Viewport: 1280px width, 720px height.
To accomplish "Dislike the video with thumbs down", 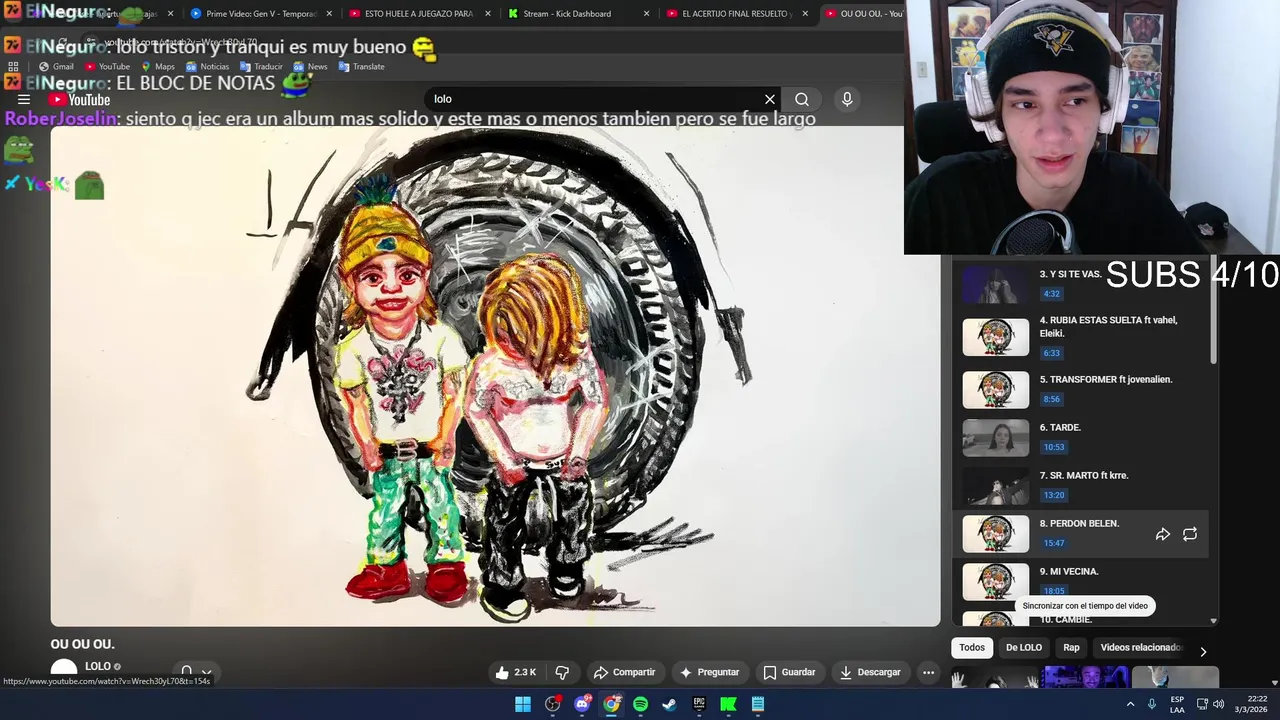I will [562, 672].
